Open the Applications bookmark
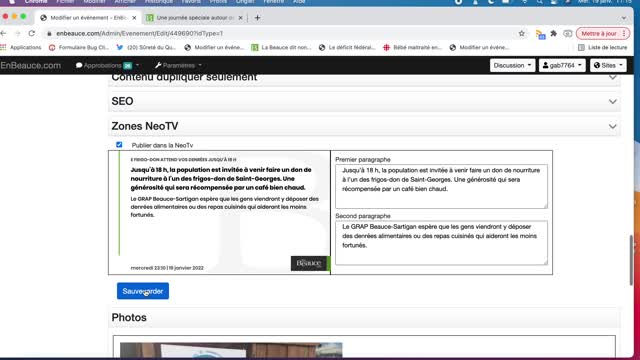This screenshot has width=640, height=360. click(21, 47)
